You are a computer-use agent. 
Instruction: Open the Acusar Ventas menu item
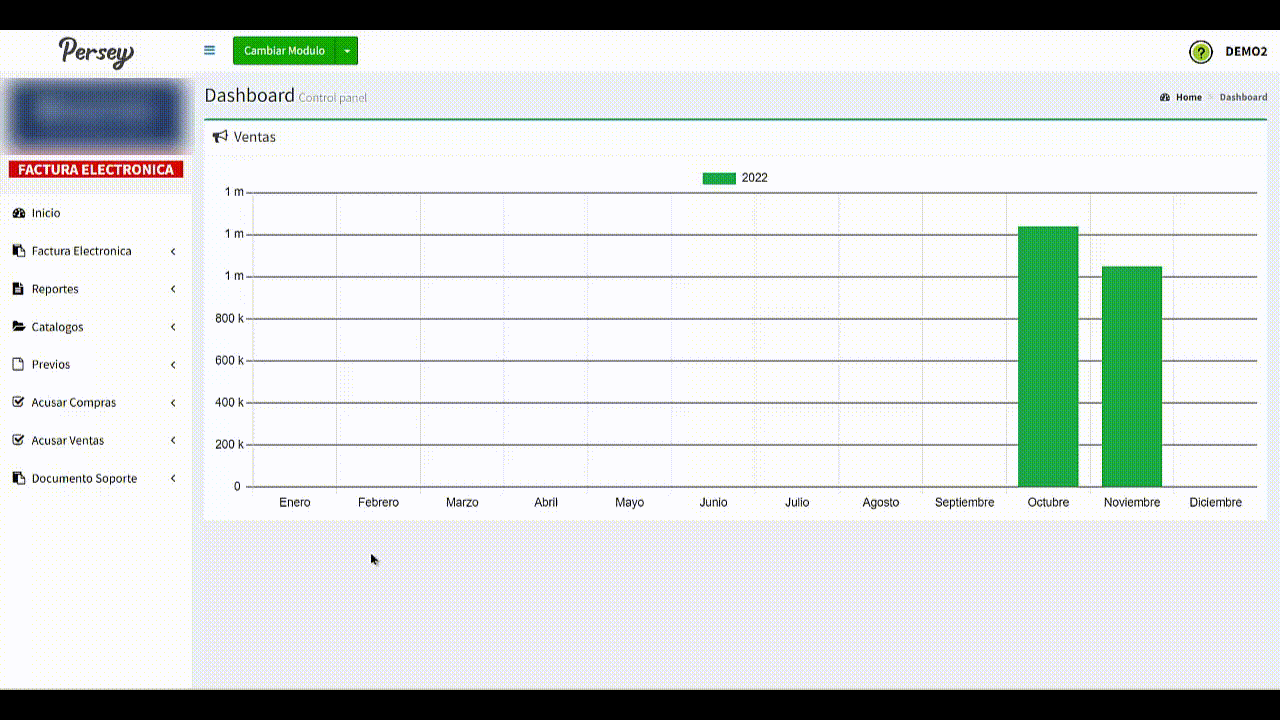[x=68, y=441]
